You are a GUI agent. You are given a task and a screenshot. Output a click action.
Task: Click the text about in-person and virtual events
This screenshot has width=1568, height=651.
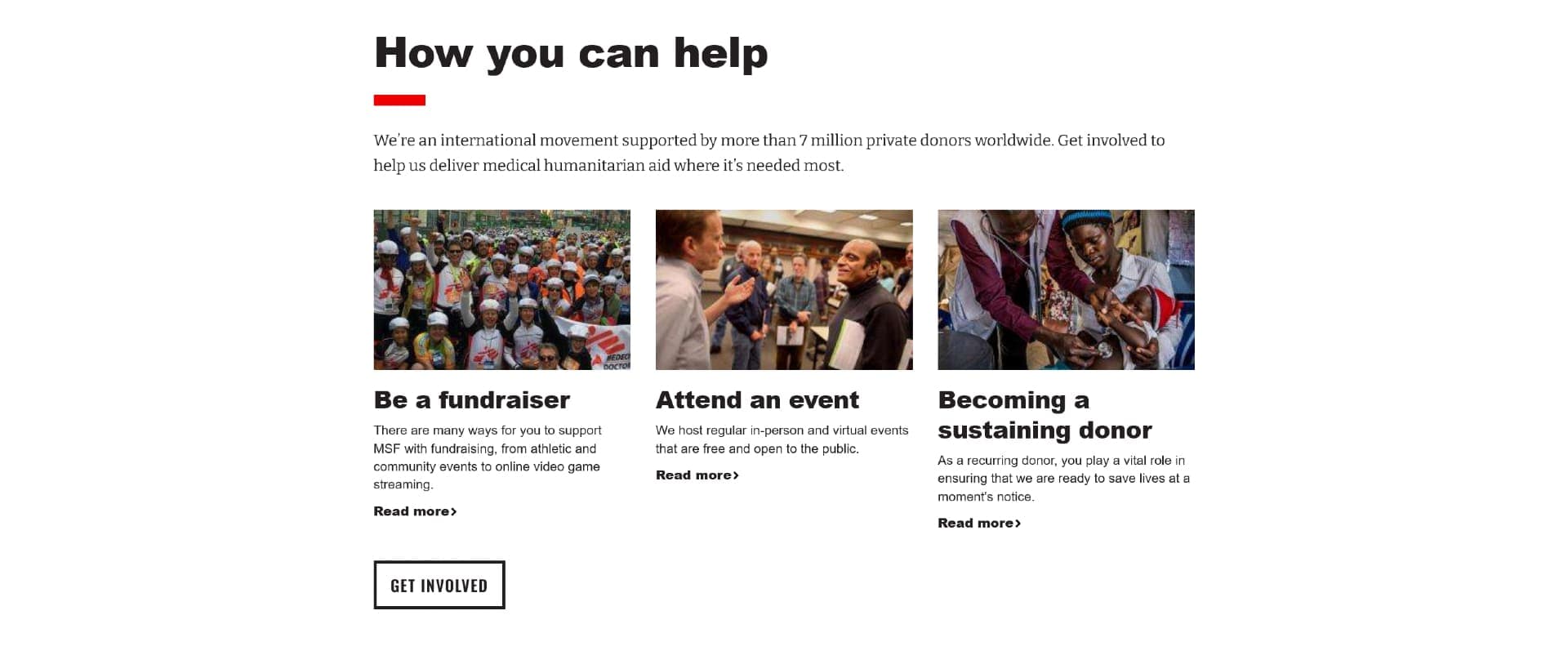(782, 439)
